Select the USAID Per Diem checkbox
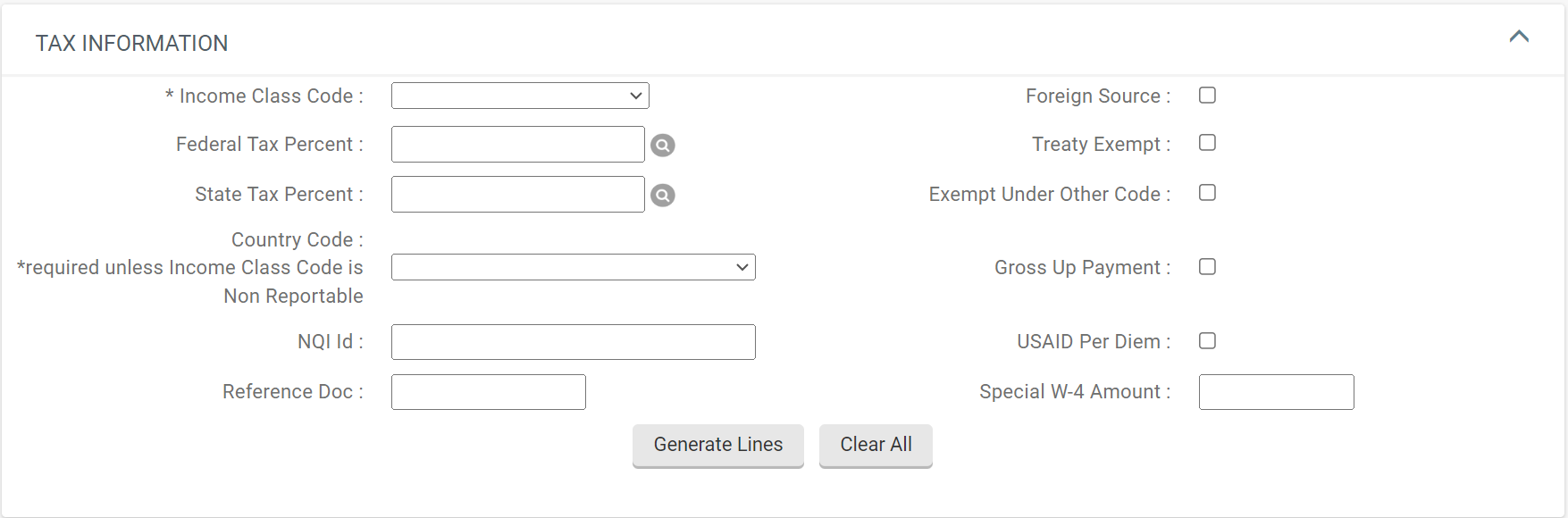This screenshot has width=1568, height=518. click(1207, 340)
